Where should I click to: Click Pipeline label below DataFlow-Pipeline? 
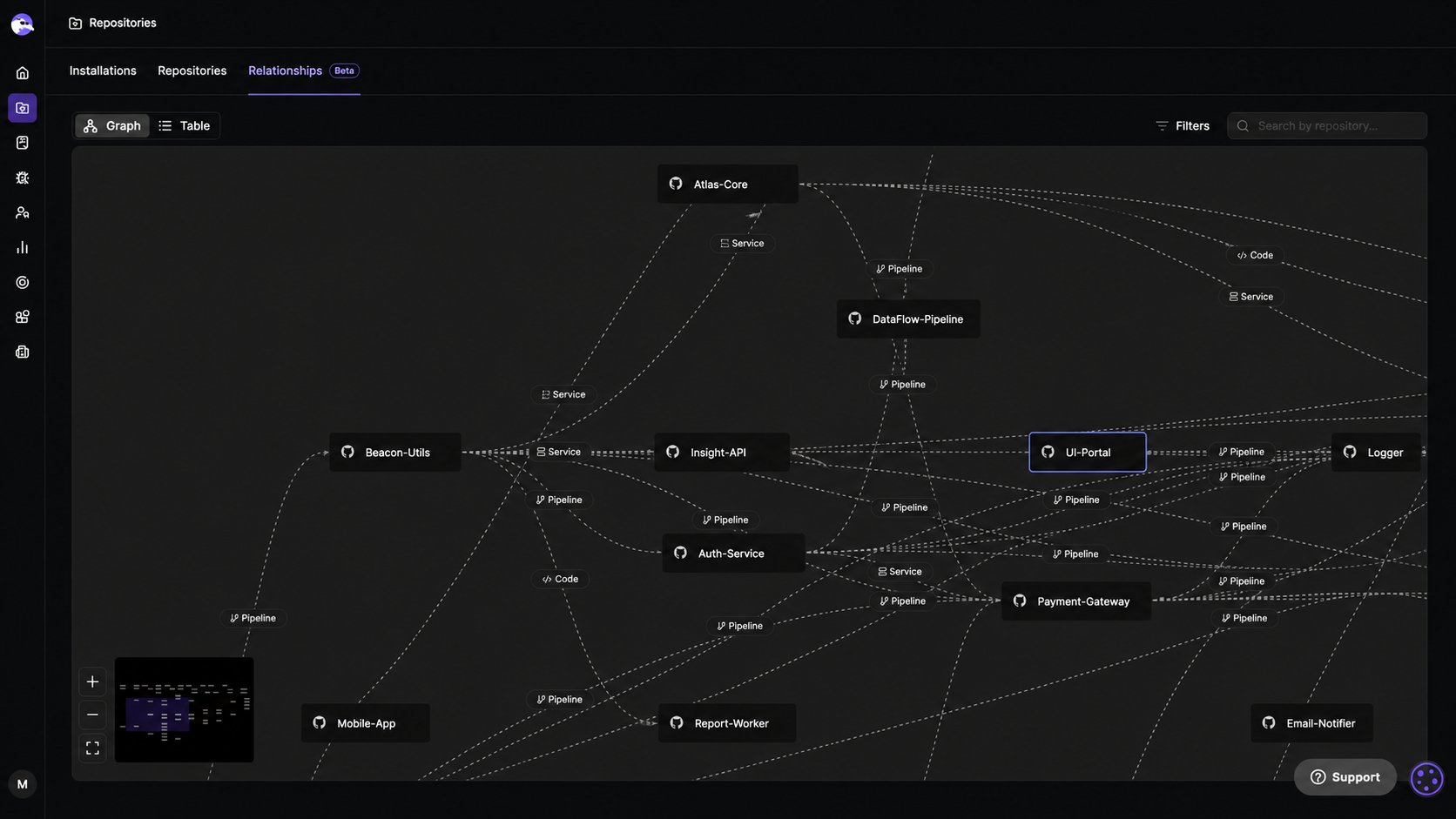902,384
